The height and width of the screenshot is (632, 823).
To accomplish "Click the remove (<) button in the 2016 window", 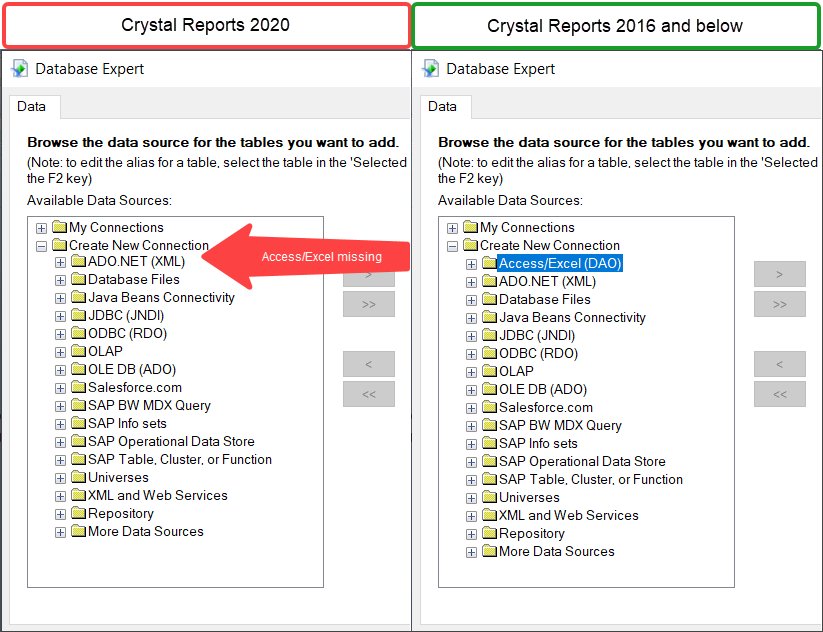I will point(780,364).
